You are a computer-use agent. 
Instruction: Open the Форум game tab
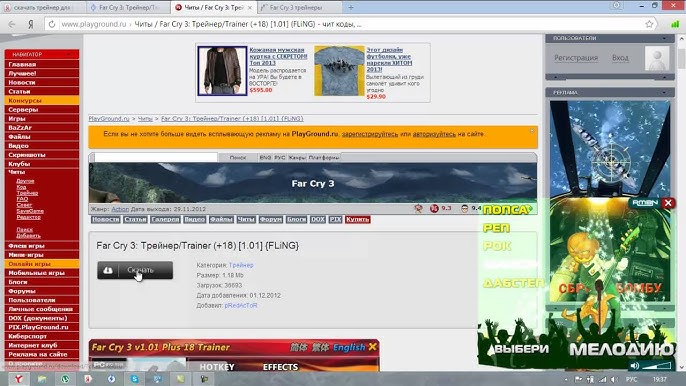[x=270, y=219]
